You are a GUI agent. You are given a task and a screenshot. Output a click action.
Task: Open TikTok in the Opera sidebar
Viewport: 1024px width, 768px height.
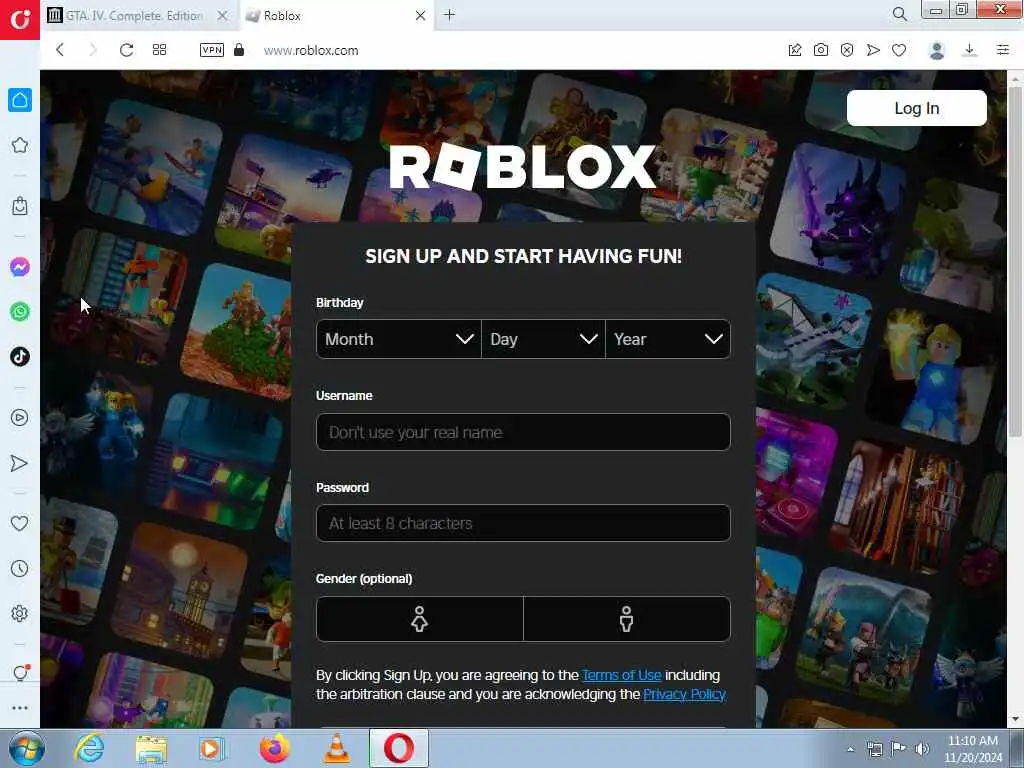[20, 357]
